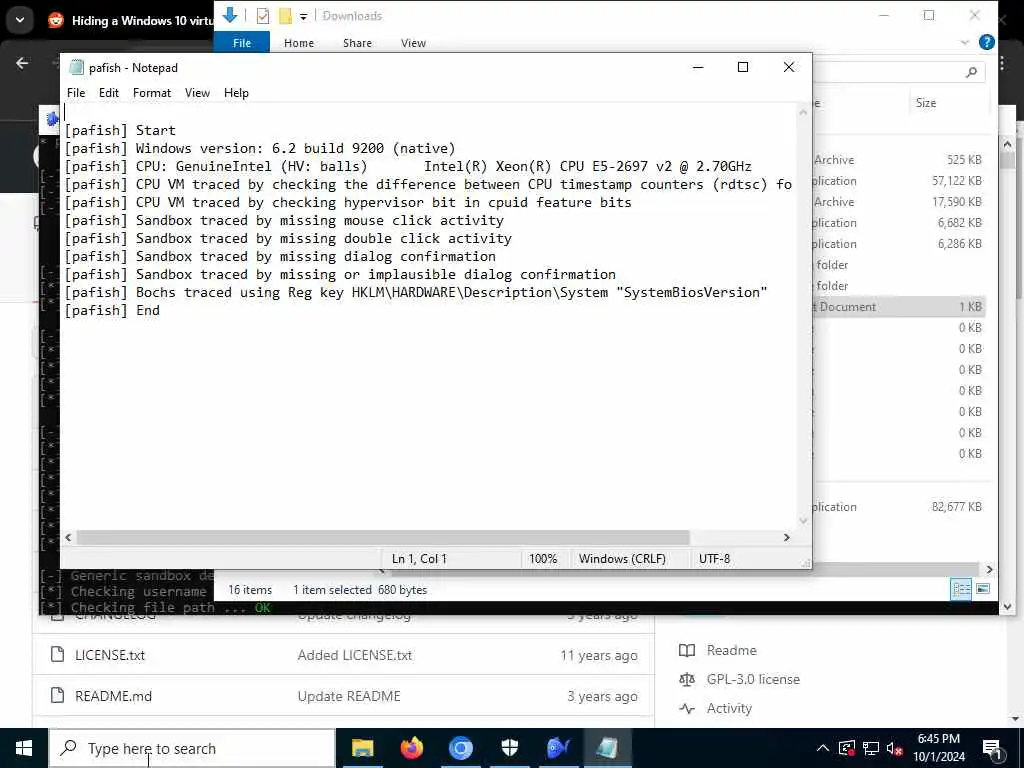
Task: Select the 1 KB Document row
Action: [x=898, y=307]
